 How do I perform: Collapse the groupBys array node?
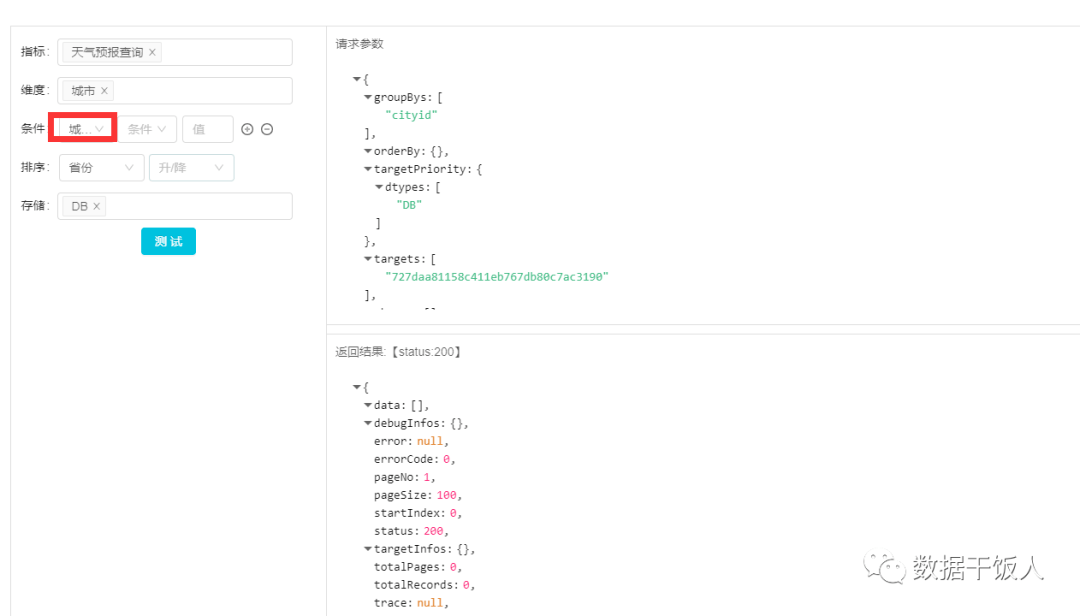pyautogui.click(x=368, y=98)
